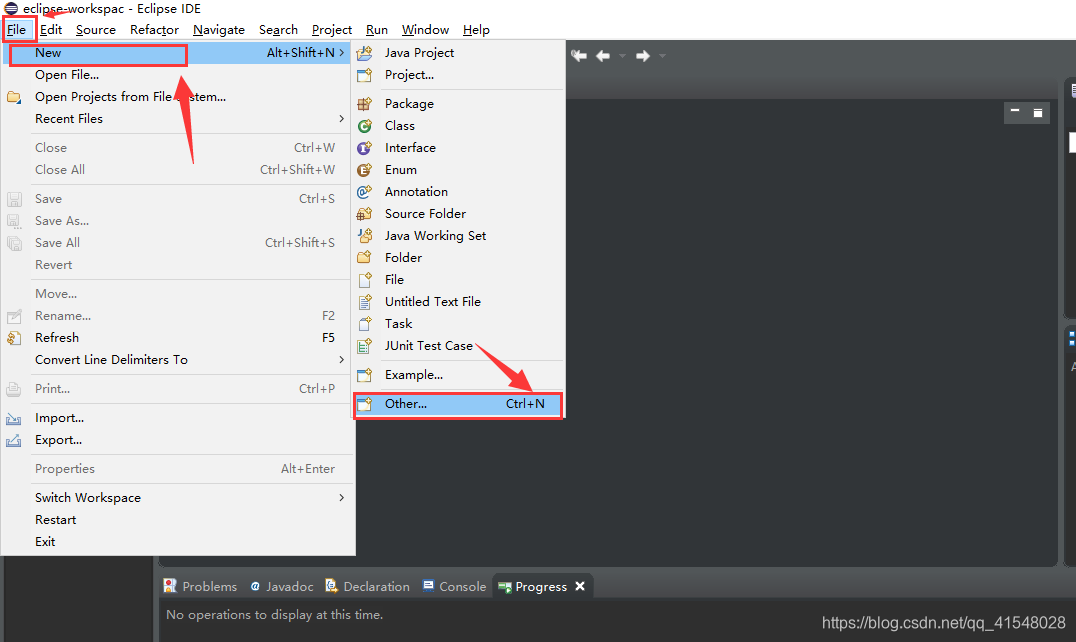Click the Enum icon in submenu
Screen dimensions: 1076x642
click(364, 169)
